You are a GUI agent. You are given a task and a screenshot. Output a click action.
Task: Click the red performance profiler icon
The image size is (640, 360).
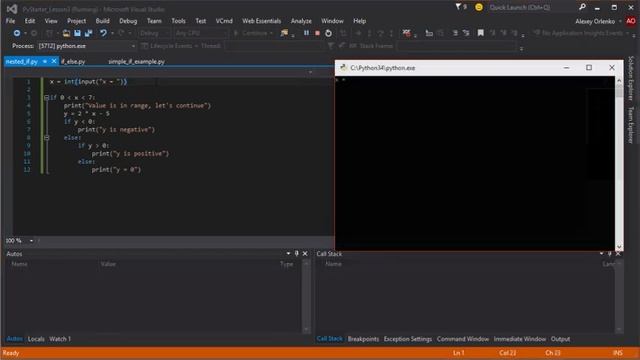[x=407, y=33]
